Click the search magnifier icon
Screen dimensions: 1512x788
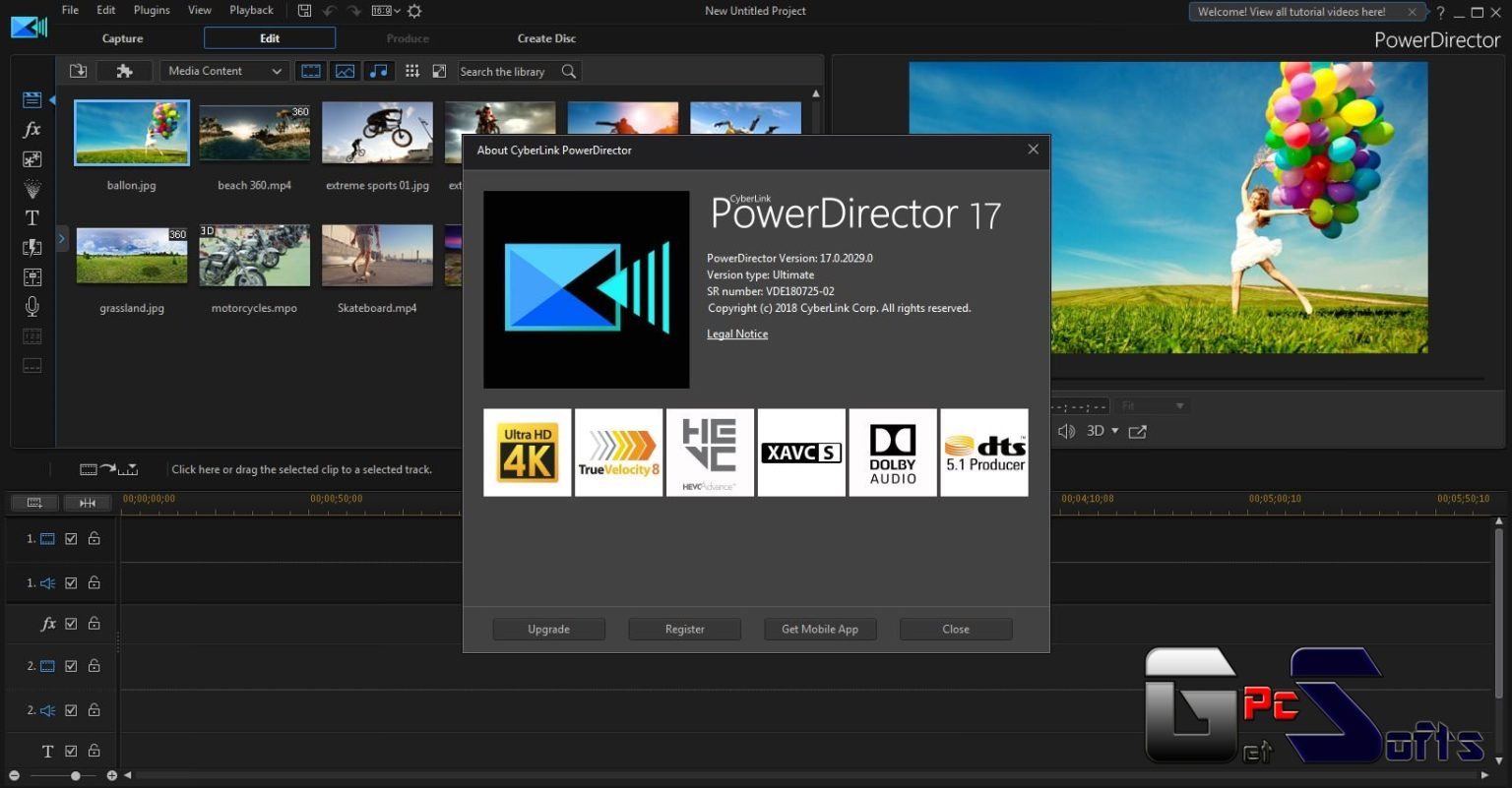point(569,71)
